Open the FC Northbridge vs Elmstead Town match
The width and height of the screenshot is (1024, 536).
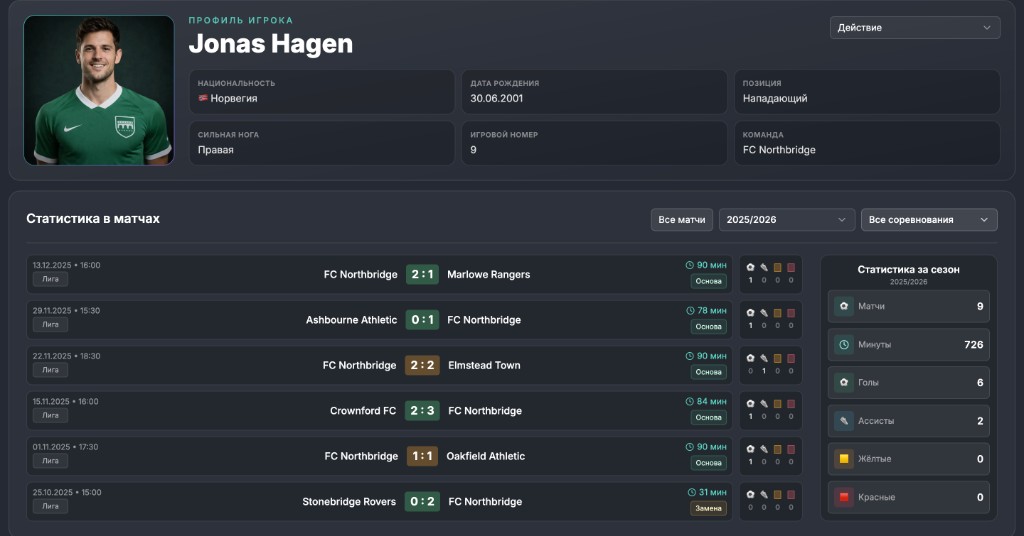pyautogui.click(x=414, y=366)
